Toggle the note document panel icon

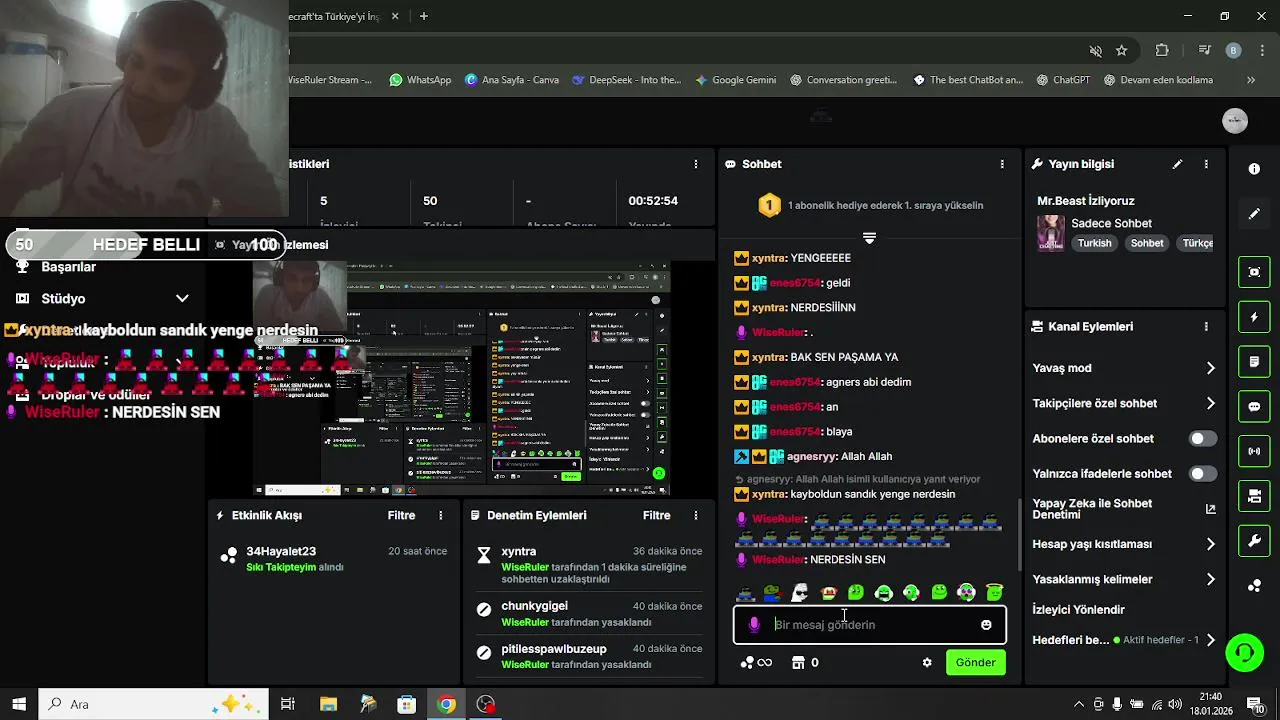(1254, 361)
